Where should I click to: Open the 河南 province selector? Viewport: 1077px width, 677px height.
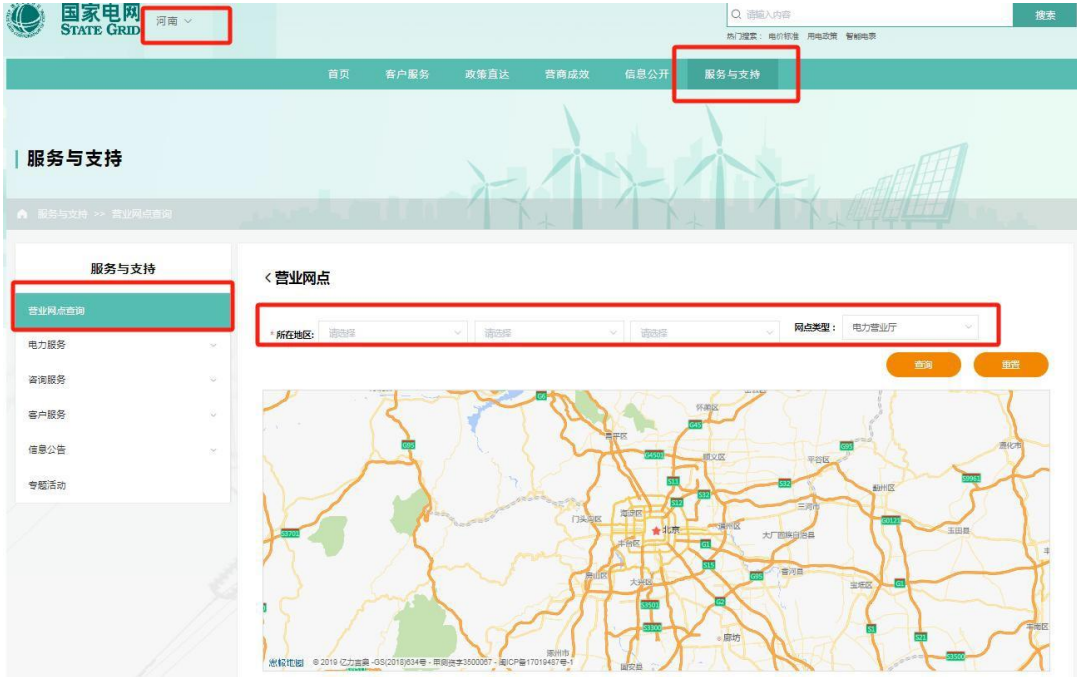tap(174, 21)
